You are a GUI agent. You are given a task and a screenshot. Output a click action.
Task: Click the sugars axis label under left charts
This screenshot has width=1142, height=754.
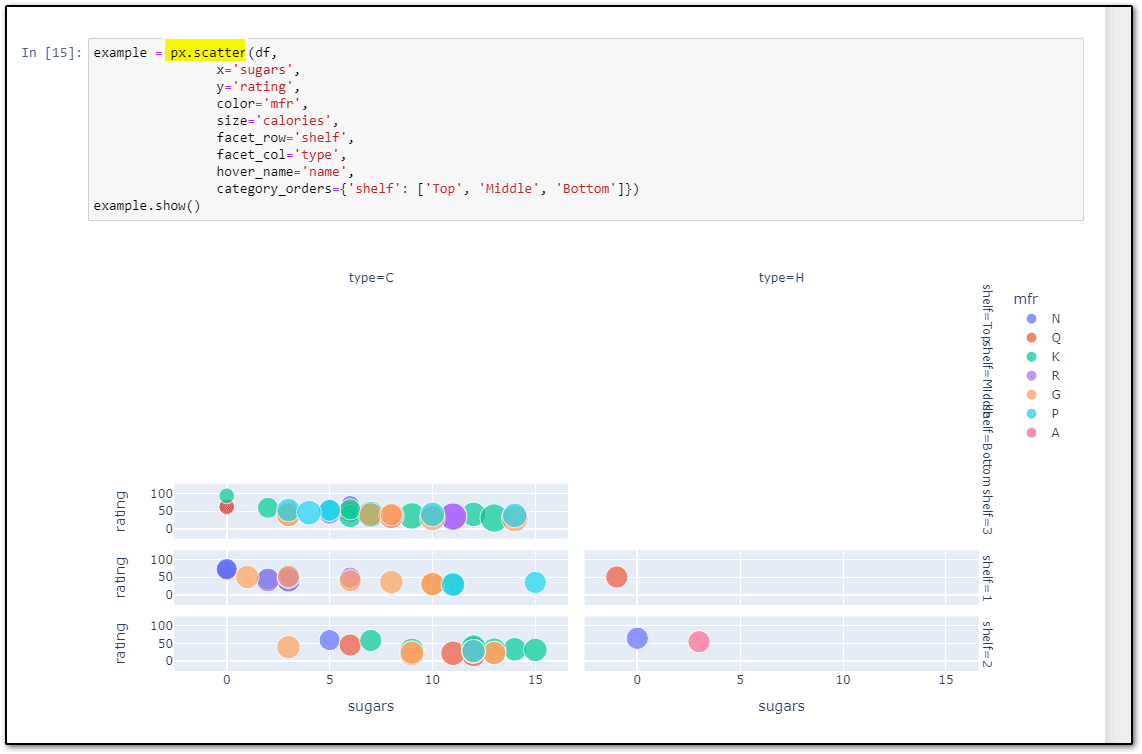[370, 706]
